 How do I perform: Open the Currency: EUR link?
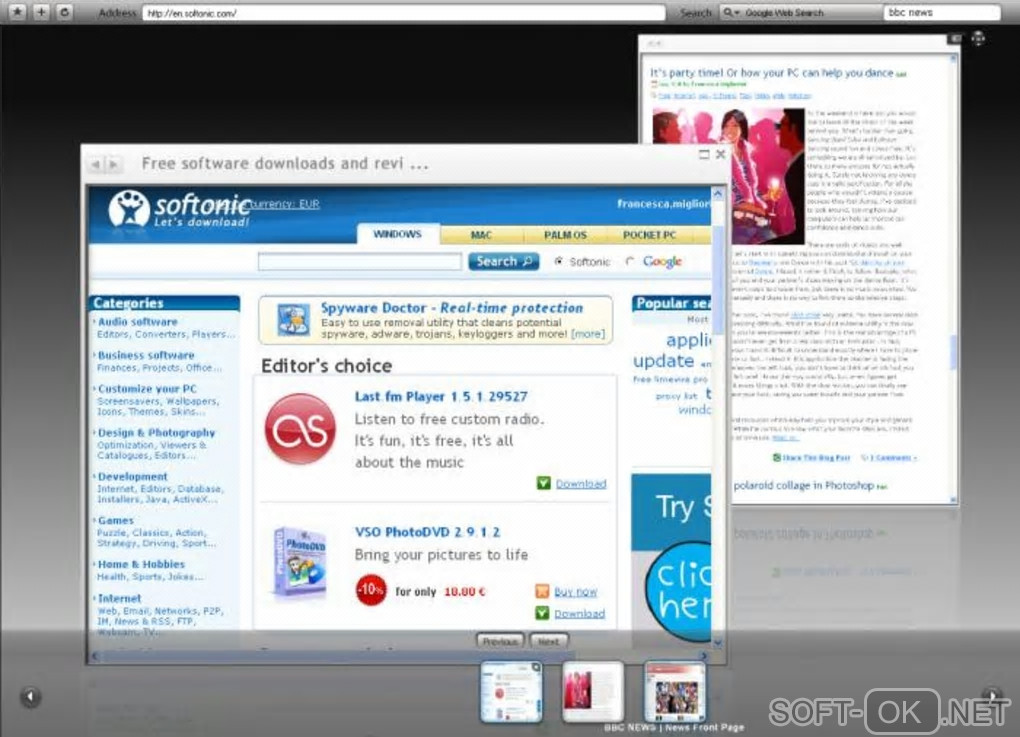(285, 204)
